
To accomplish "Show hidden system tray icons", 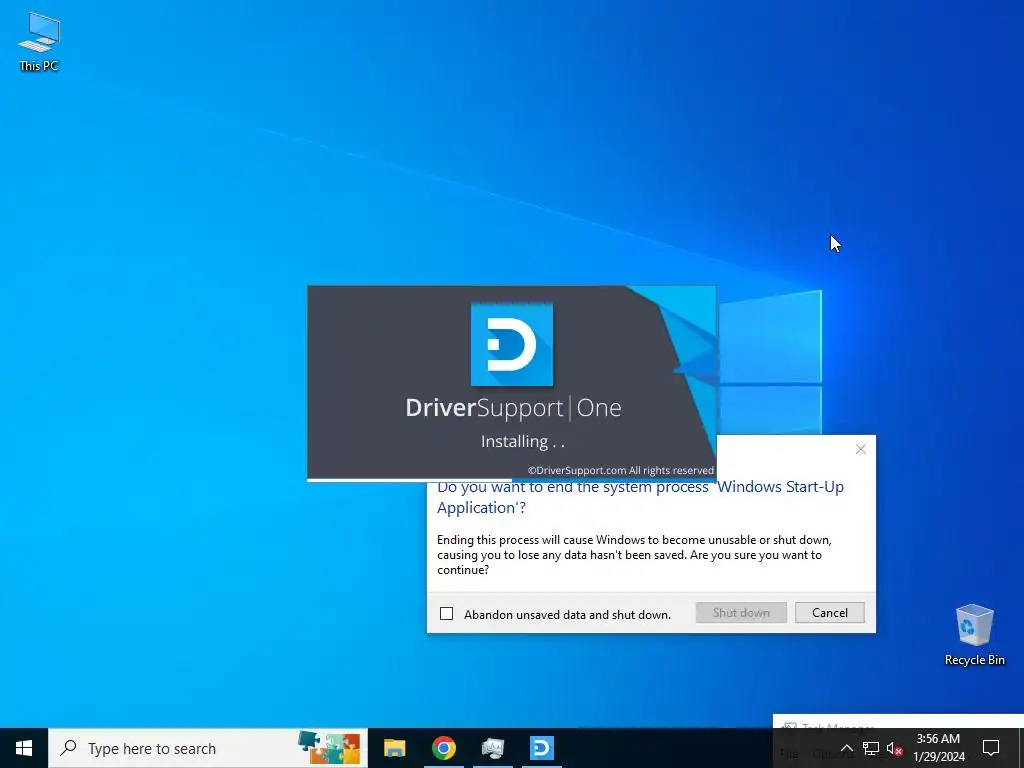I will click(x=846, y=748).
